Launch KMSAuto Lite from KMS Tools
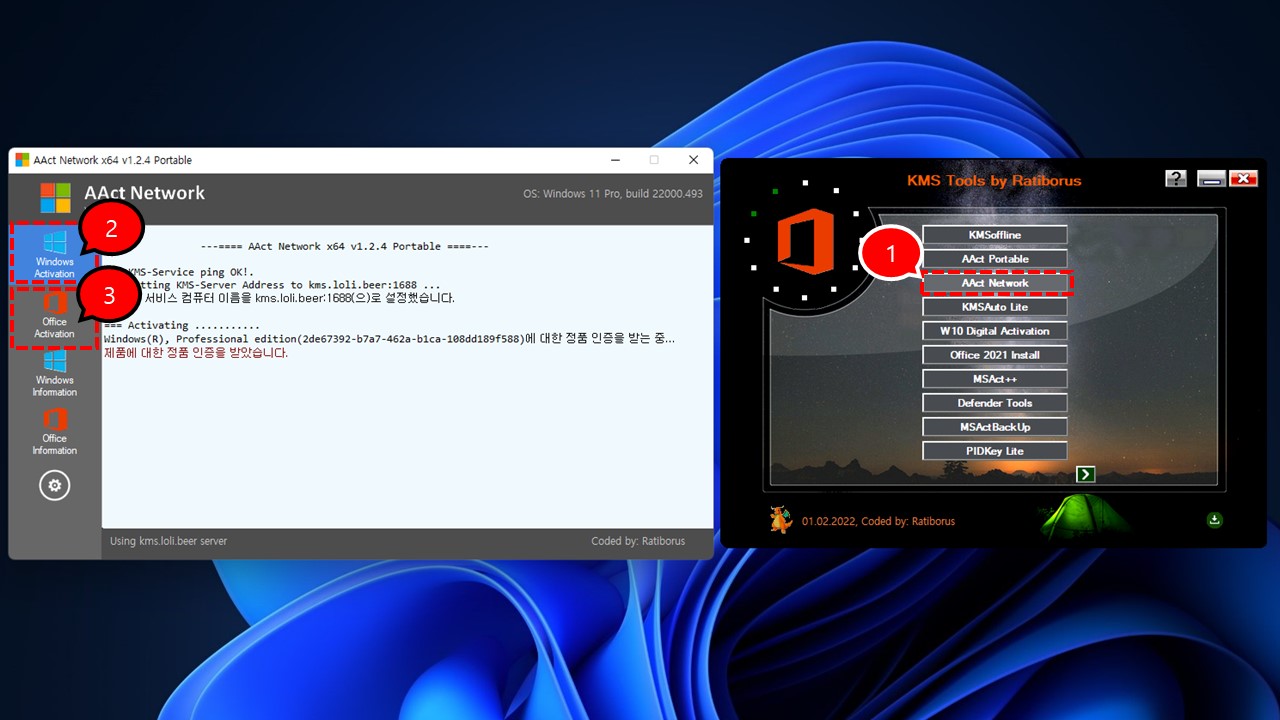 995,307
